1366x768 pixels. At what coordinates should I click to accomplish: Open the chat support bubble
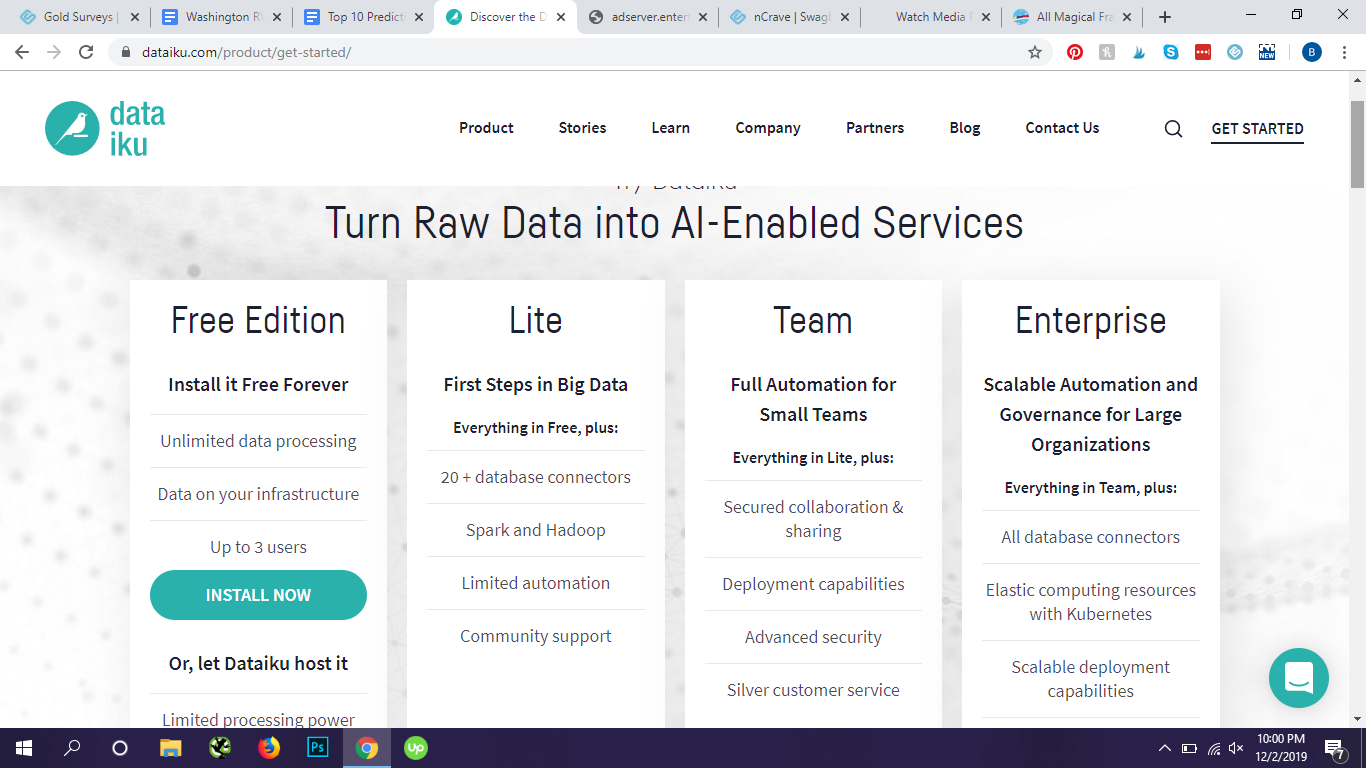click(1298, 678)
